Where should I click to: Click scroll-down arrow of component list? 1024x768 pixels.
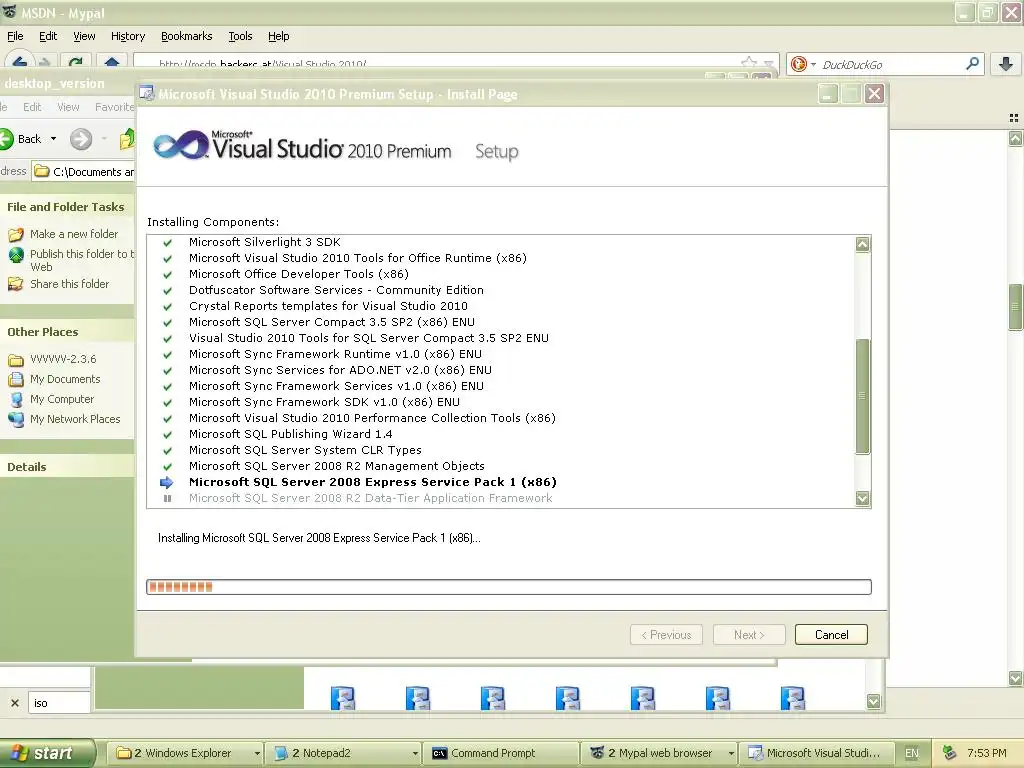click(862, 498)
